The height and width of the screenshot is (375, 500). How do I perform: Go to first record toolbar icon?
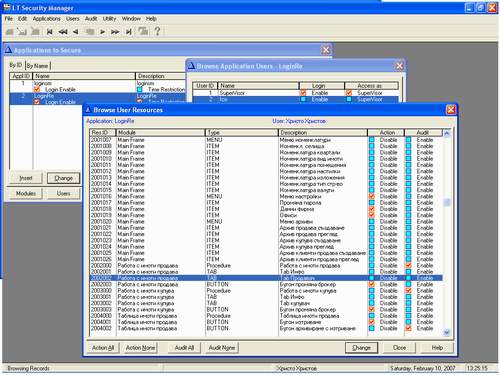click(x=50, y=32)
